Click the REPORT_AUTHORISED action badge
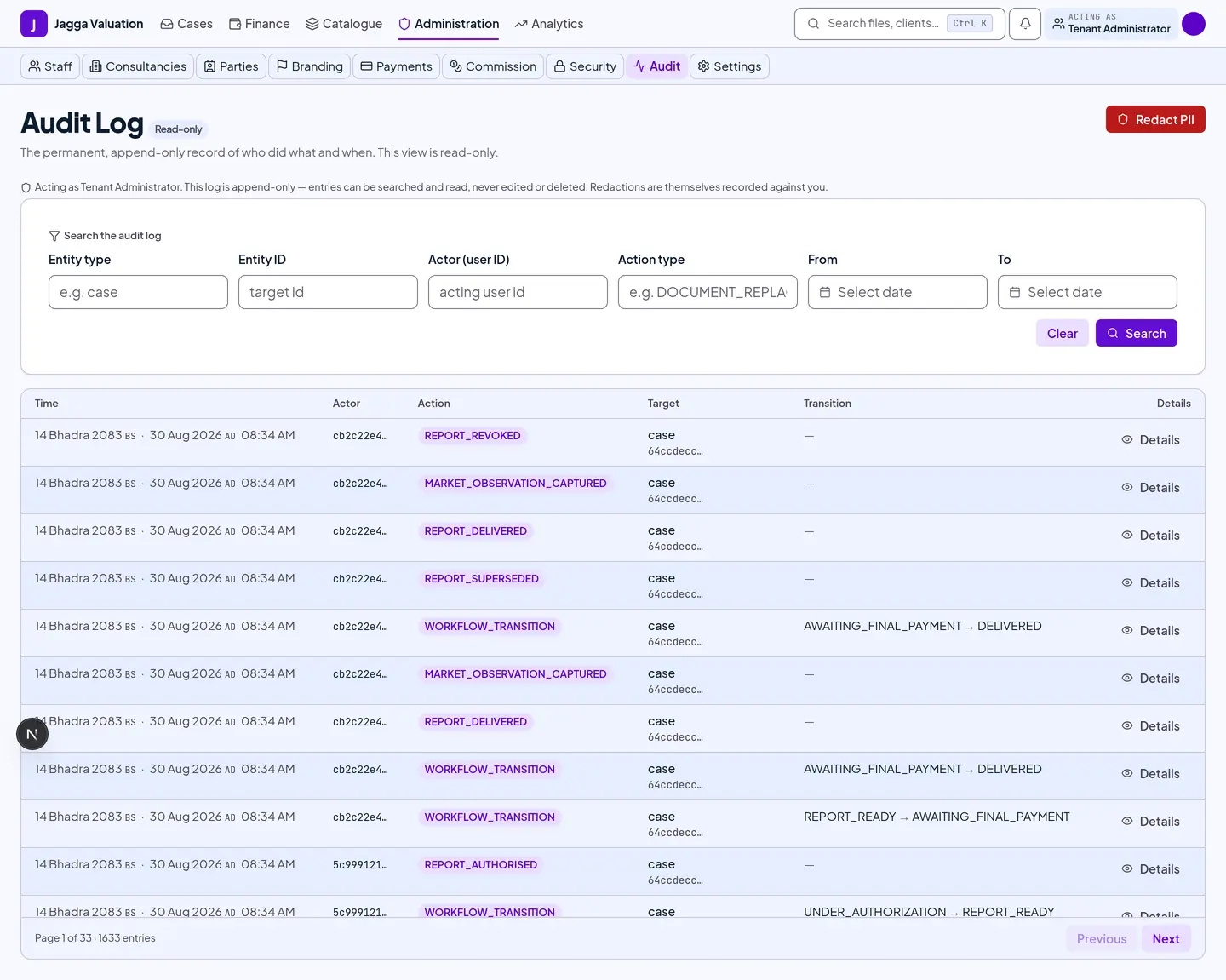Screen dimensions: 1226x980 point(481,864)
